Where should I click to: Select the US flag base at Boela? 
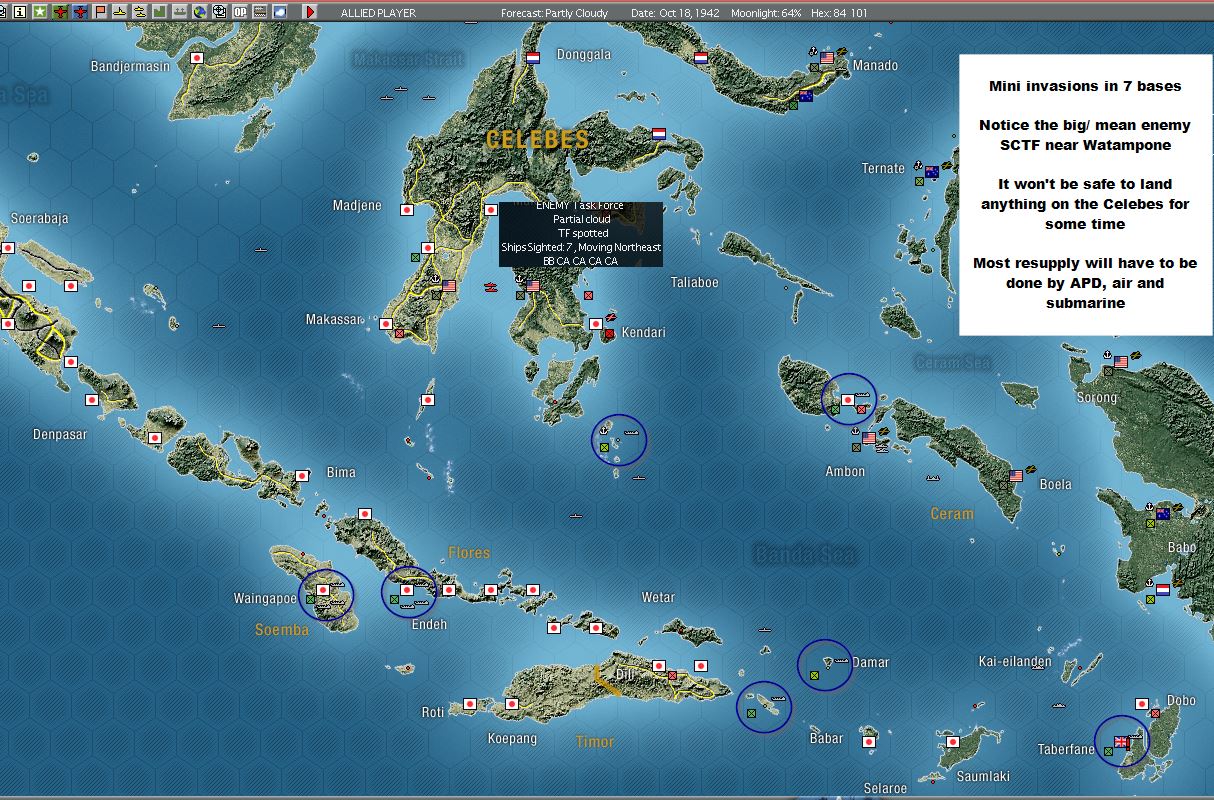pos(1016,475)
